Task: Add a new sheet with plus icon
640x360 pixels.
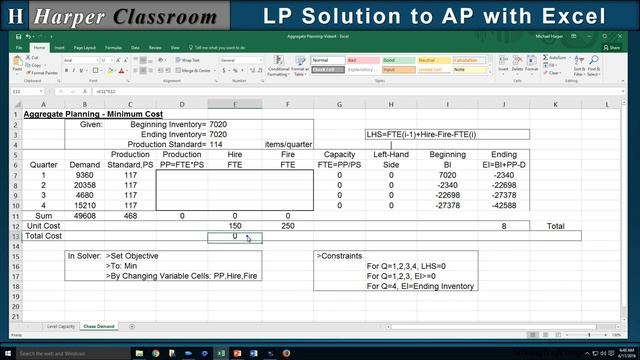Action: point(132,327)
